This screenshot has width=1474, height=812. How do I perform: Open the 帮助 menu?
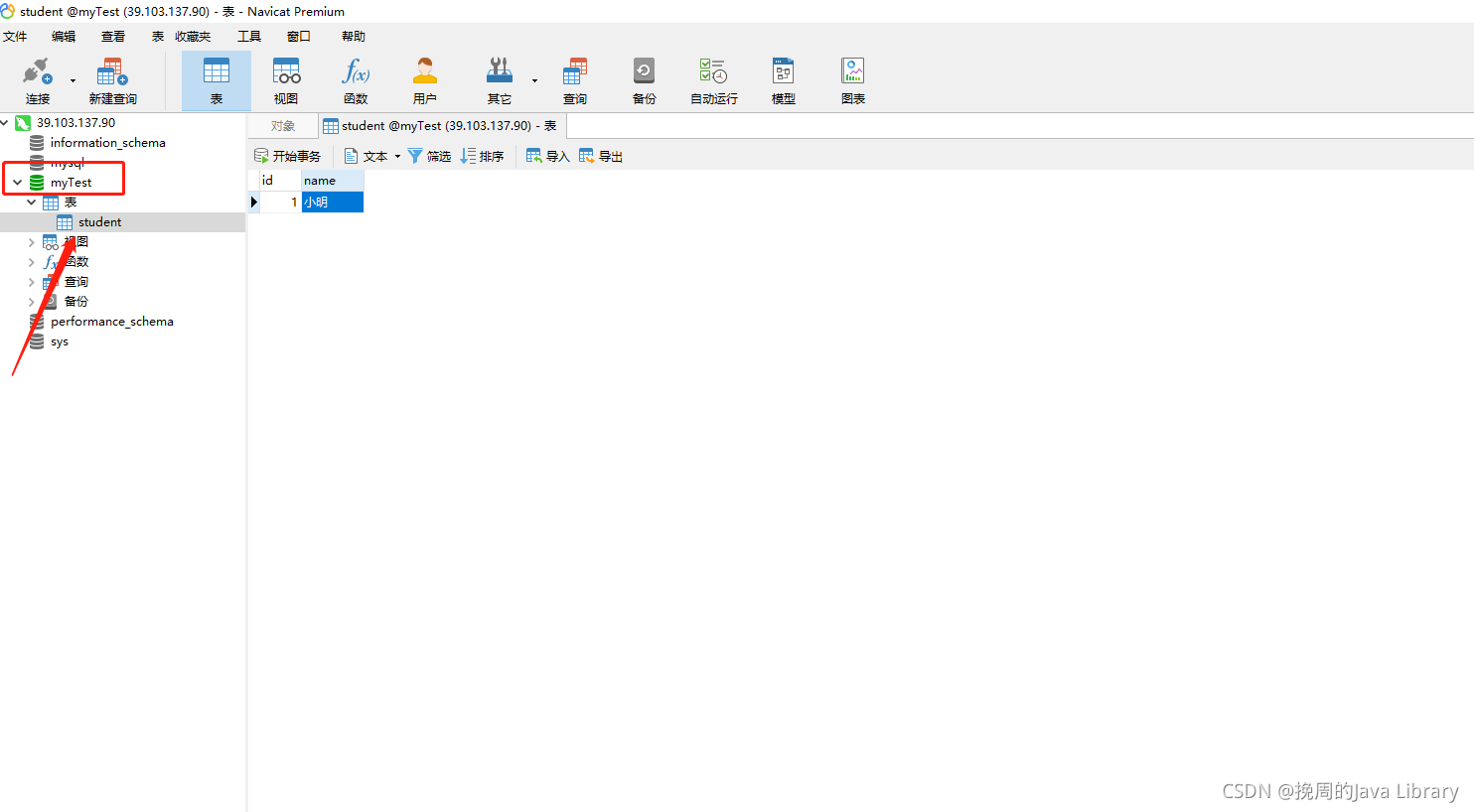pos(354,37)
